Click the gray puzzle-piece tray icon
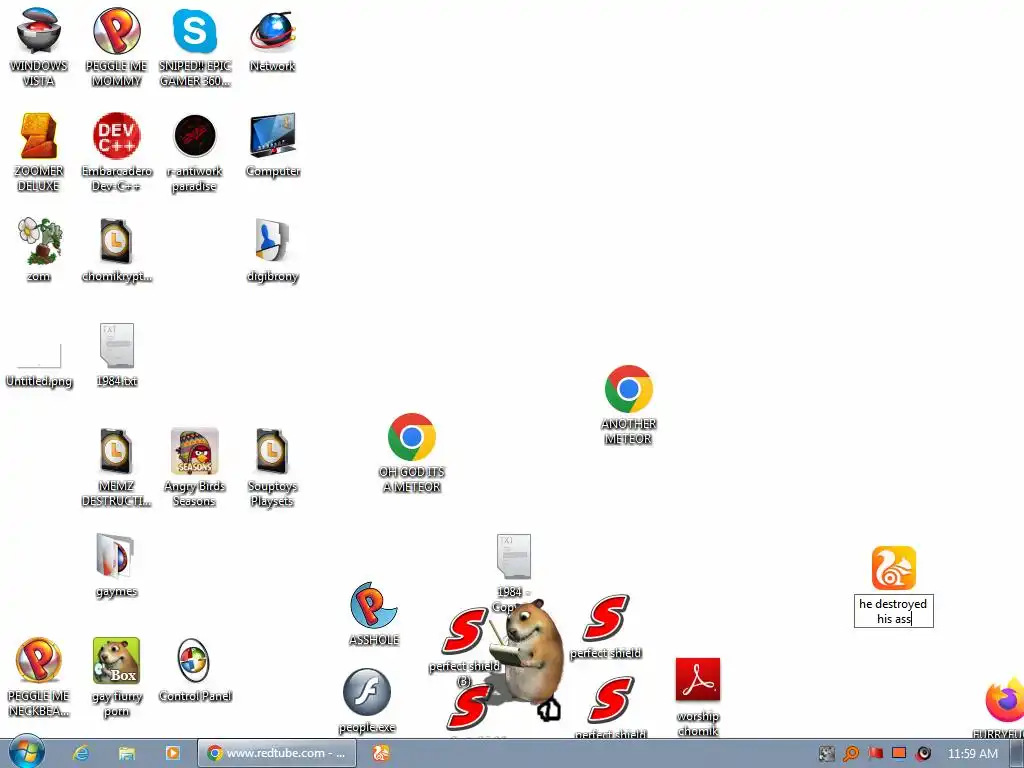 tap(827, 754)
